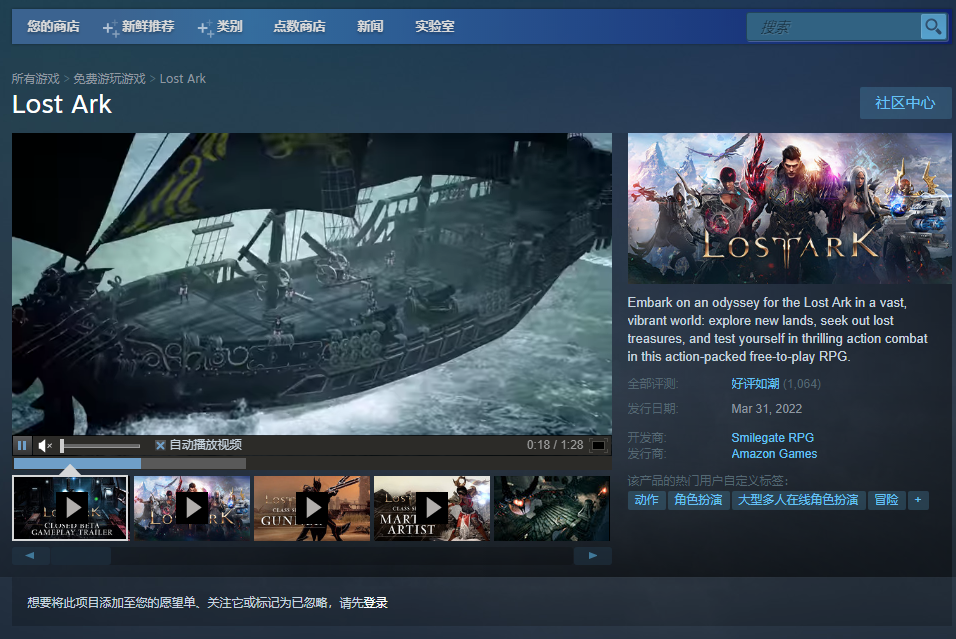956x639 pixels.
Task: Click the game description paragraph
Action: tap(777, 329)
